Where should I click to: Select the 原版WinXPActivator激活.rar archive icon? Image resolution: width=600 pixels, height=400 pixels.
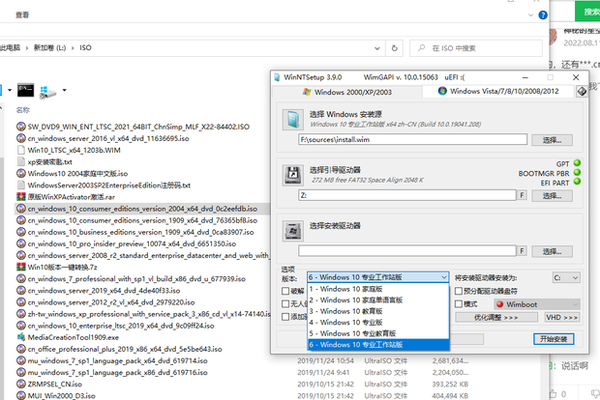21,197
